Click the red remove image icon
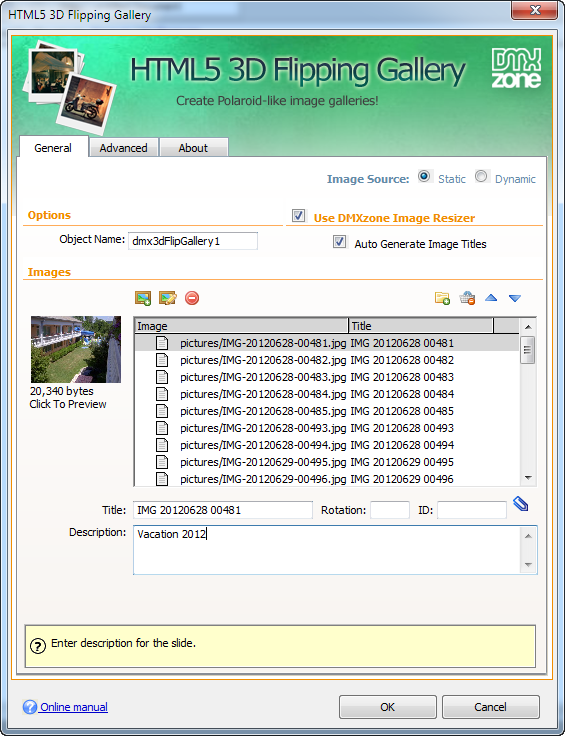Viewport: 565px width, 736px height. coord(192,298)
